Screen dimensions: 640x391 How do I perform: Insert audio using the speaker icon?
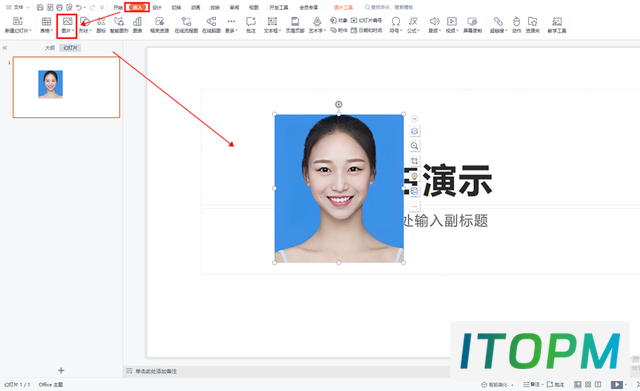[434, 25]
